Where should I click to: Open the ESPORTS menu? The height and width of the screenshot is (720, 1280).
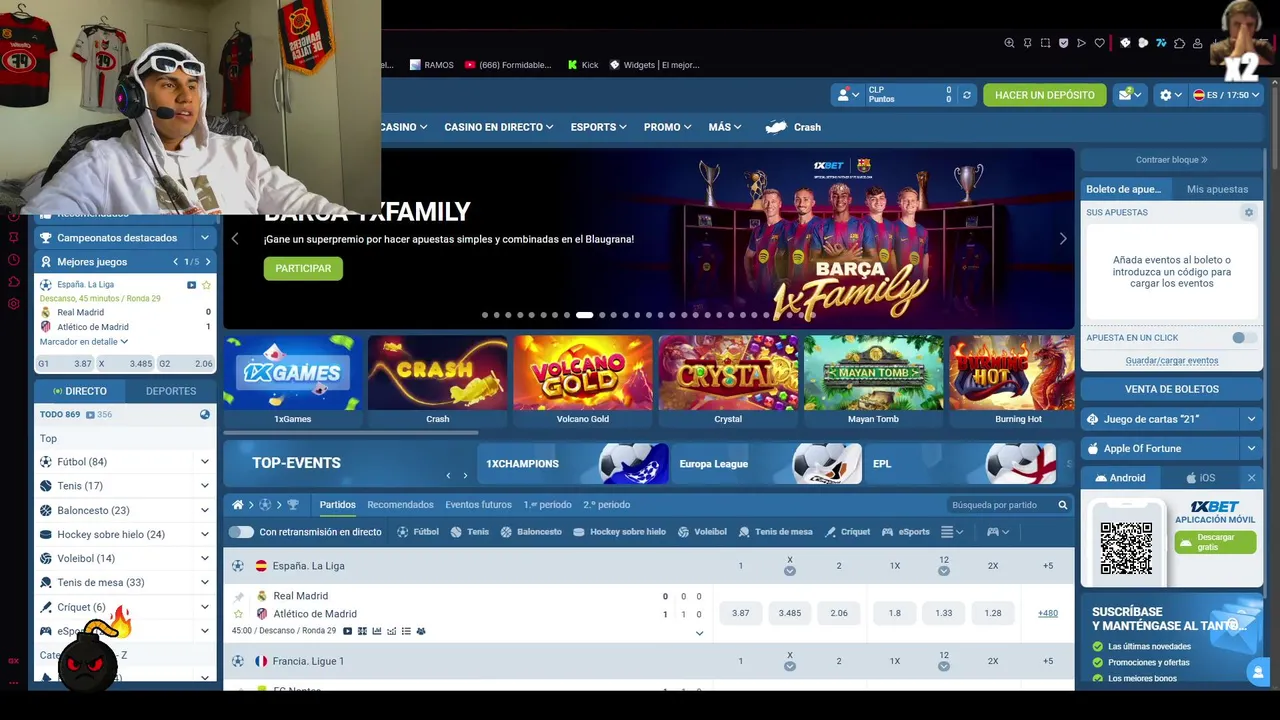tap(598, 127)
